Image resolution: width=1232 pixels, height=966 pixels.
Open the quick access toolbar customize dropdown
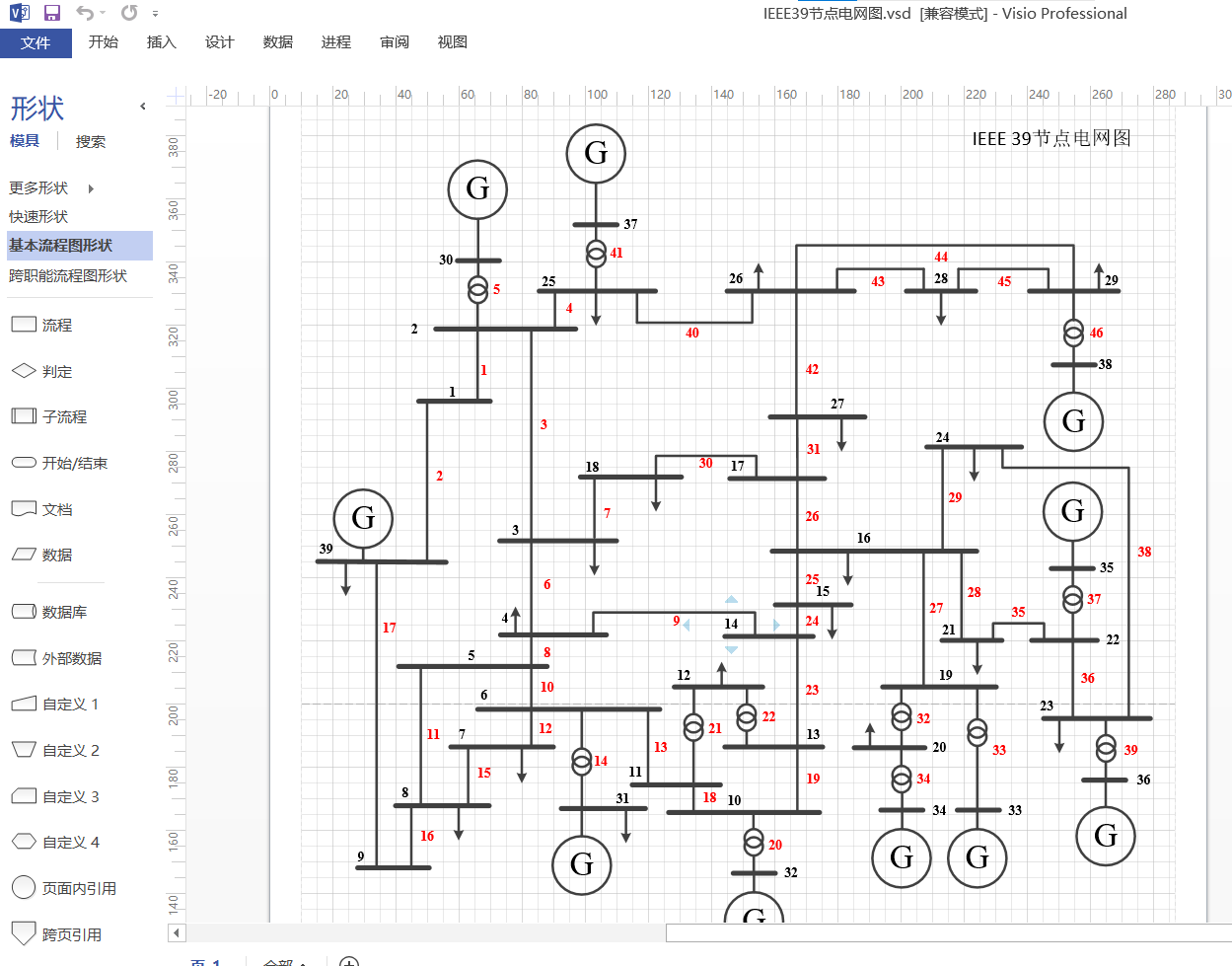(156, 14)
